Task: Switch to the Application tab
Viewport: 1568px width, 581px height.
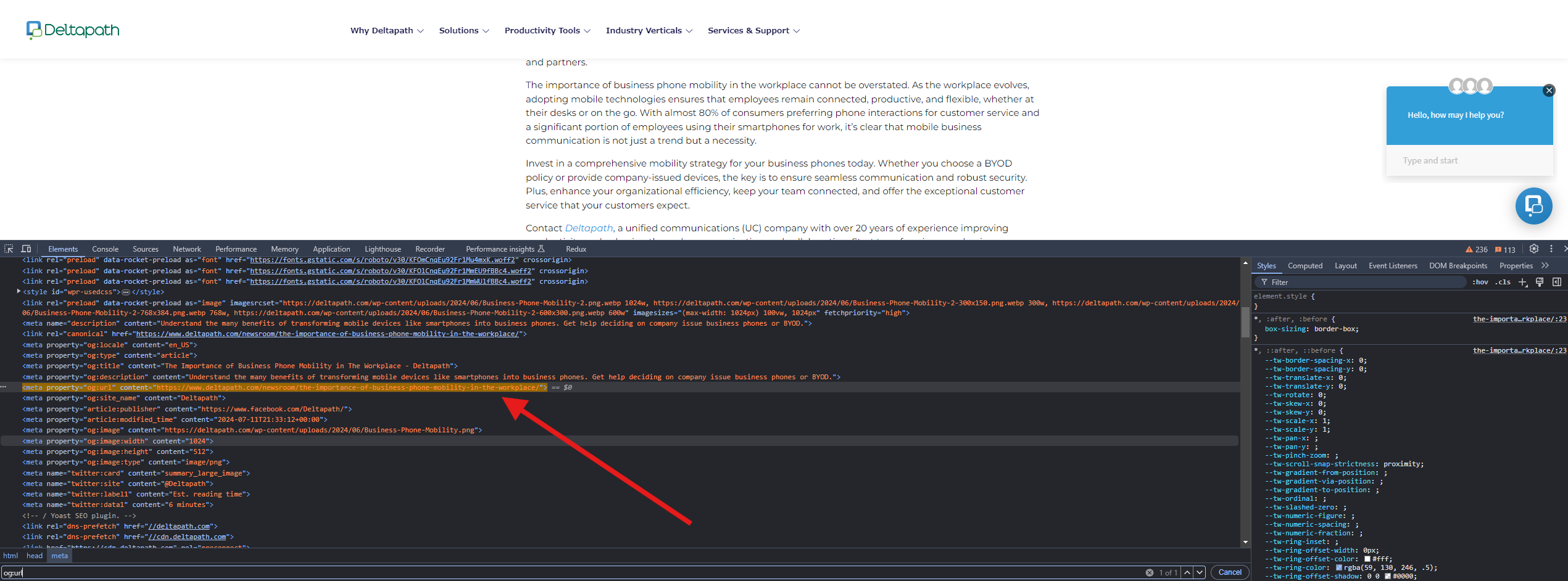Action: click(x=331, y=249)
